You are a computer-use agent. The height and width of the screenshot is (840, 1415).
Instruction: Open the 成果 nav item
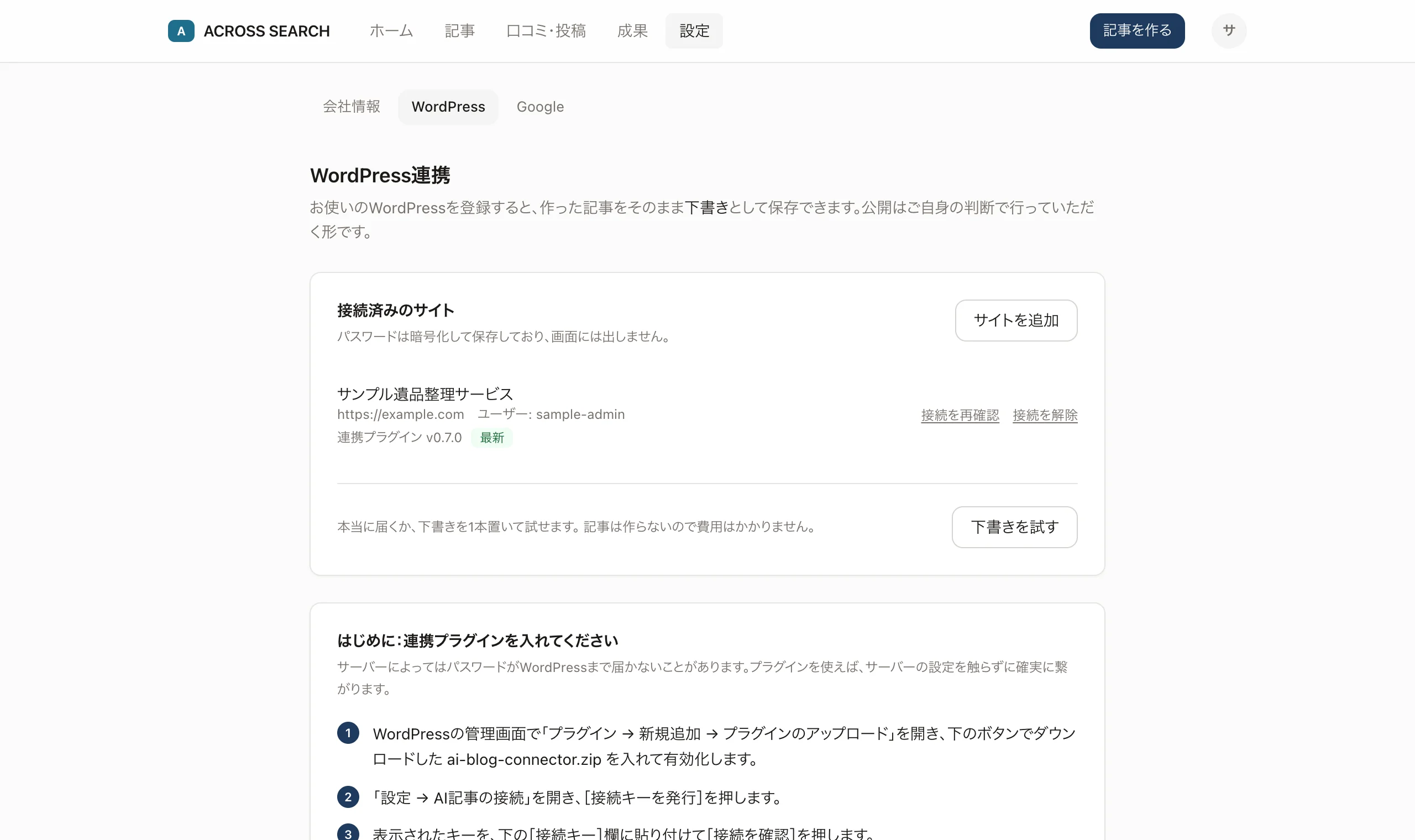pyautogui.click(x=632, y=30)
